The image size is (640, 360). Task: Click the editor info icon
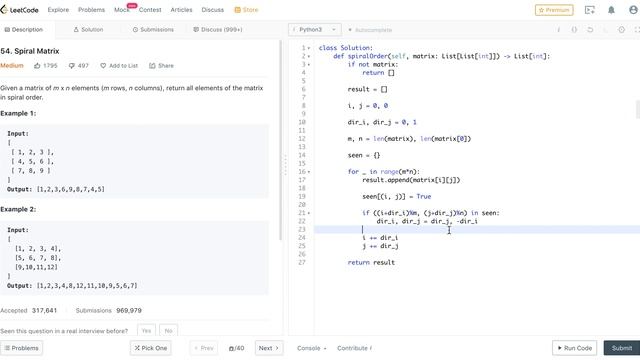[x=558, y=30]
